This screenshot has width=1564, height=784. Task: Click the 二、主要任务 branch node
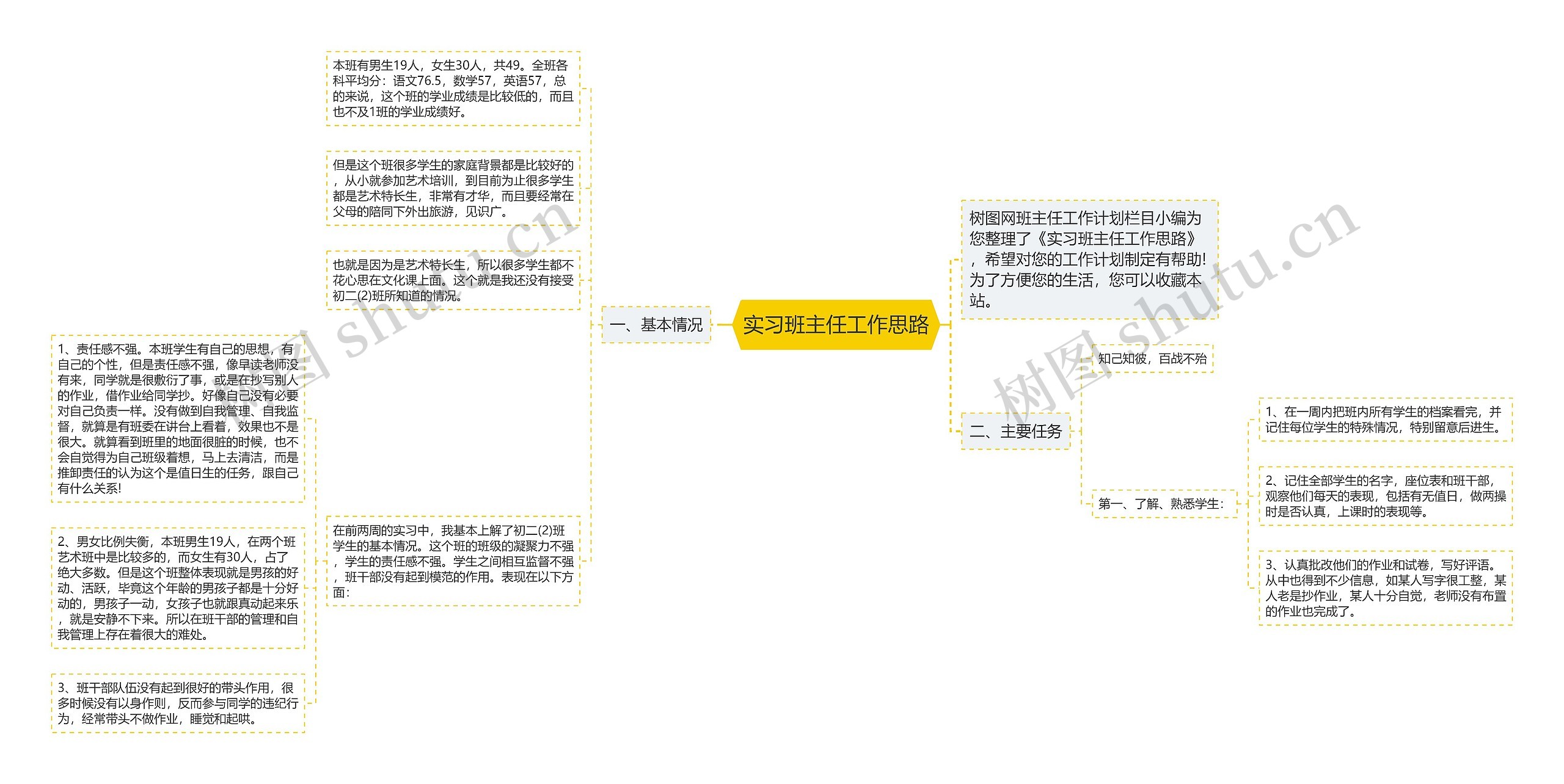(x=1015, y=432)
